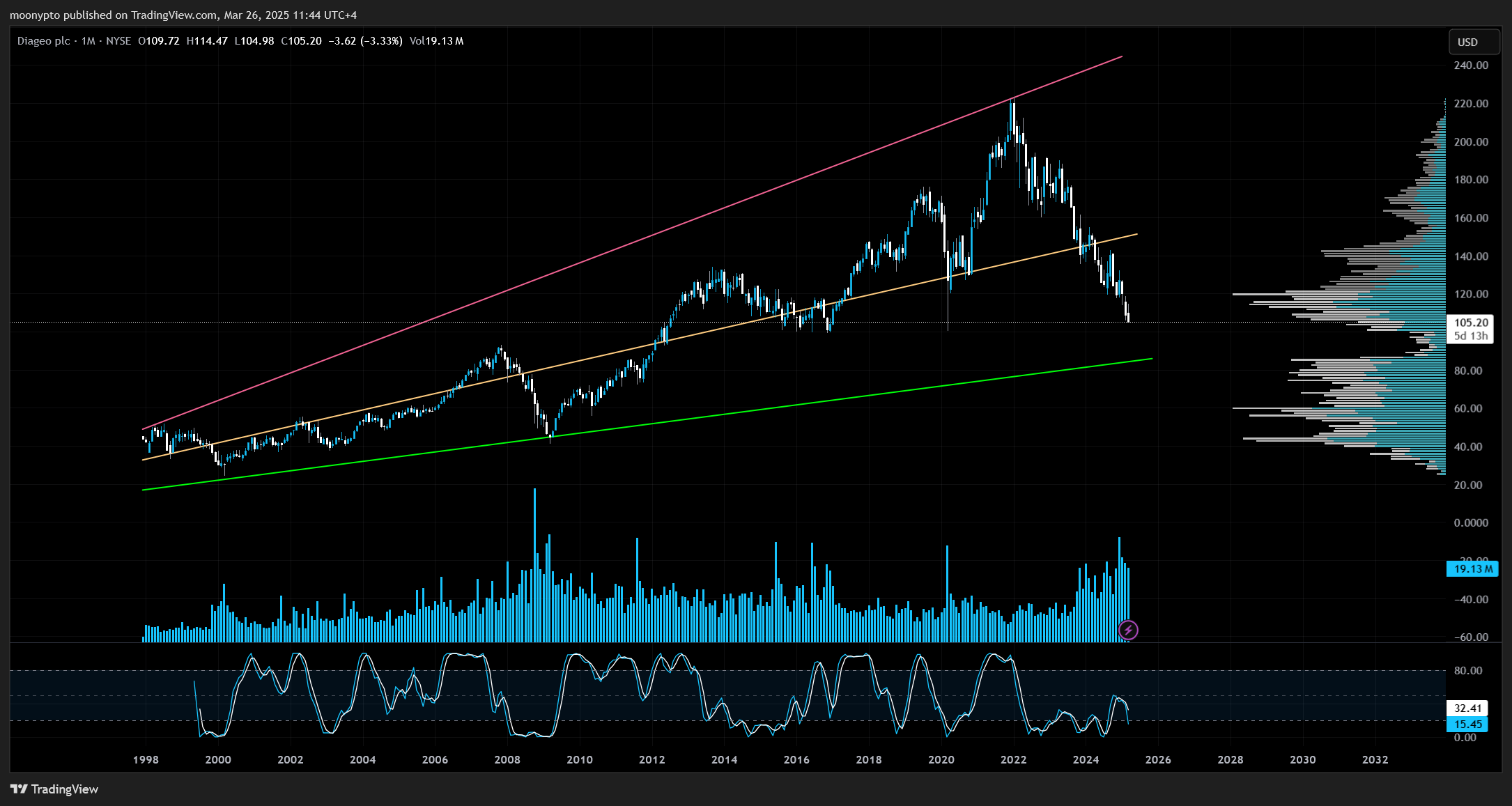Click the 240.00 price axis label
1512x806 pixels.
click(1471, 65)
